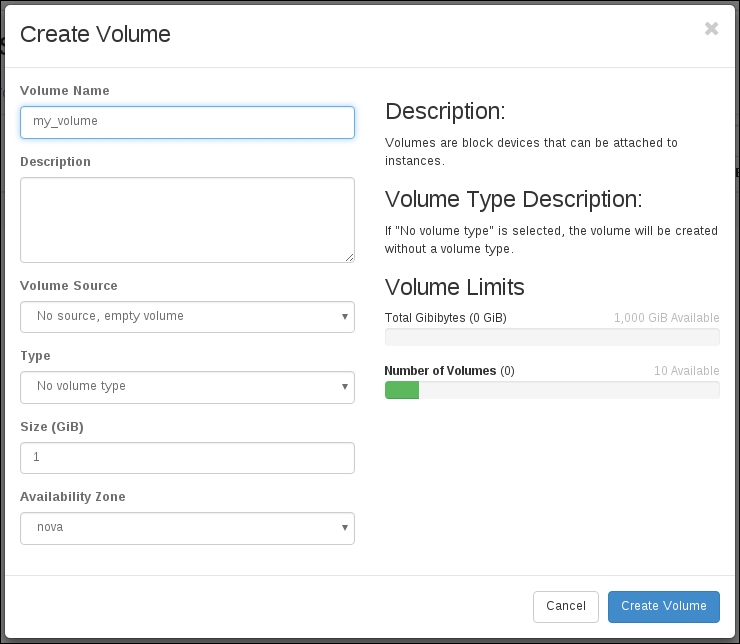Click the Description label above the text area
The image size is (740, 644).
55,162
